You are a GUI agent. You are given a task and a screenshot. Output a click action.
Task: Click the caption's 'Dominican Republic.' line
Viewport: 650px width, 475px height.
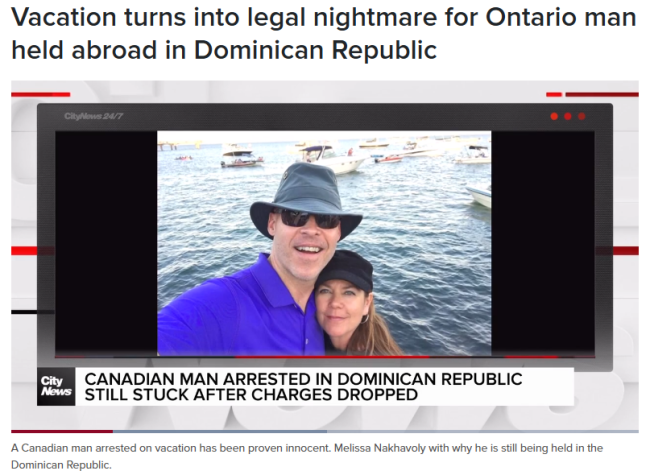(x=61, y=465)
